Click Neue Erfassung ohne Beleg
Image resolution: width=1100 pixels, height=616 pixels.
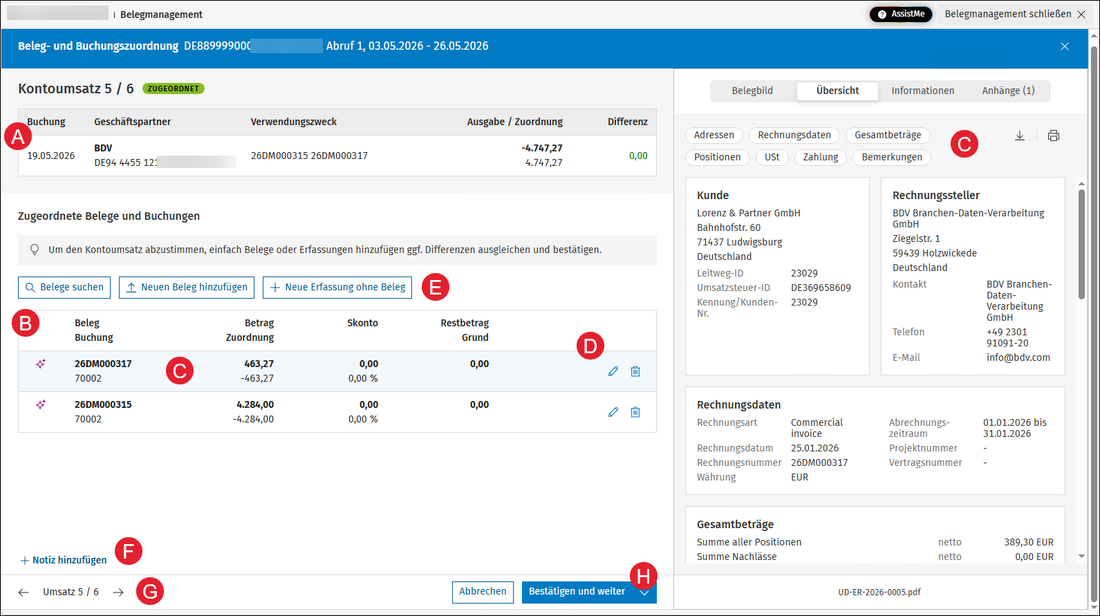pyautogui.click(x=337, y=287)
